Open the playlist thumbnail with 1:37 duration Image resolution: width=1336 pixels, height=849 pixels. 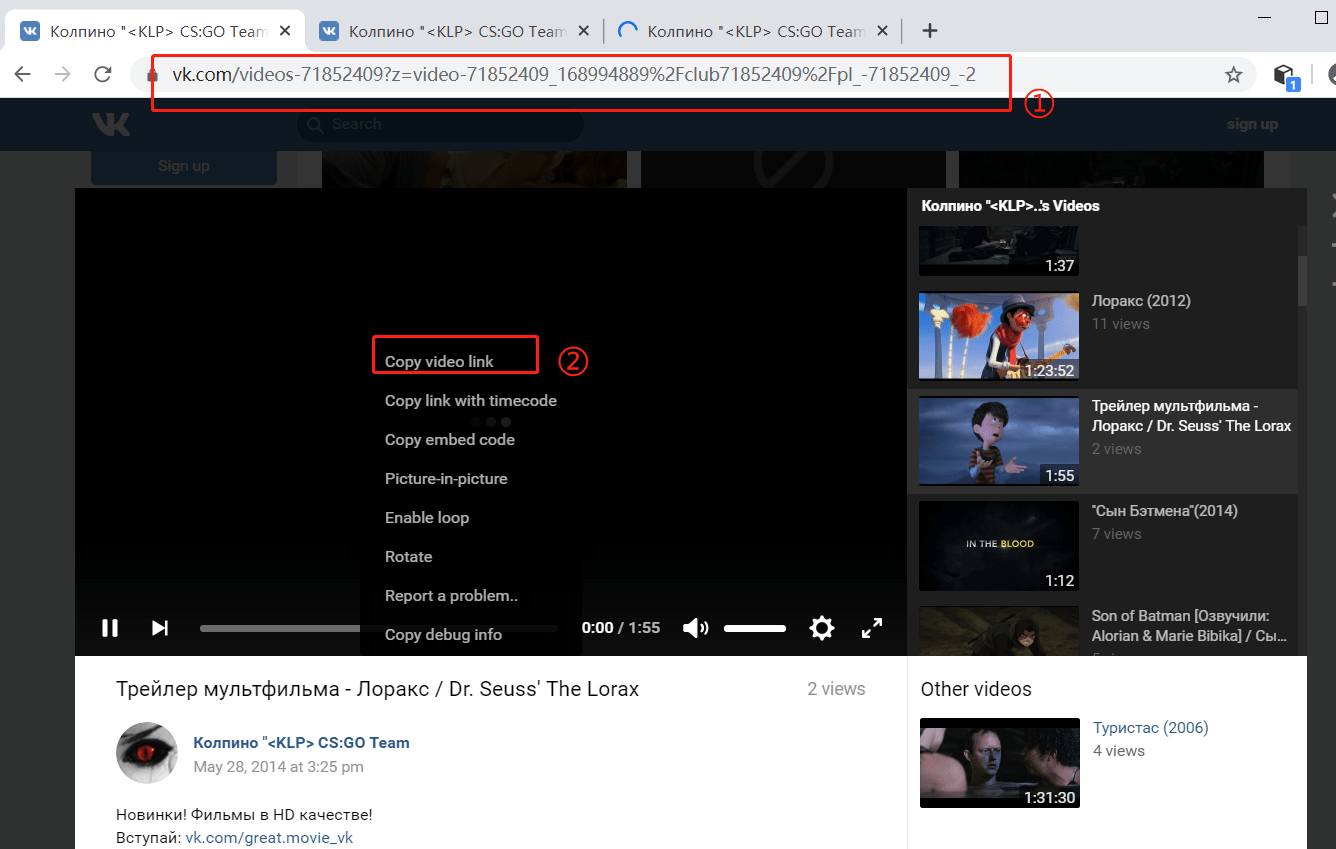pyautogui.click(x=999, y=251)
